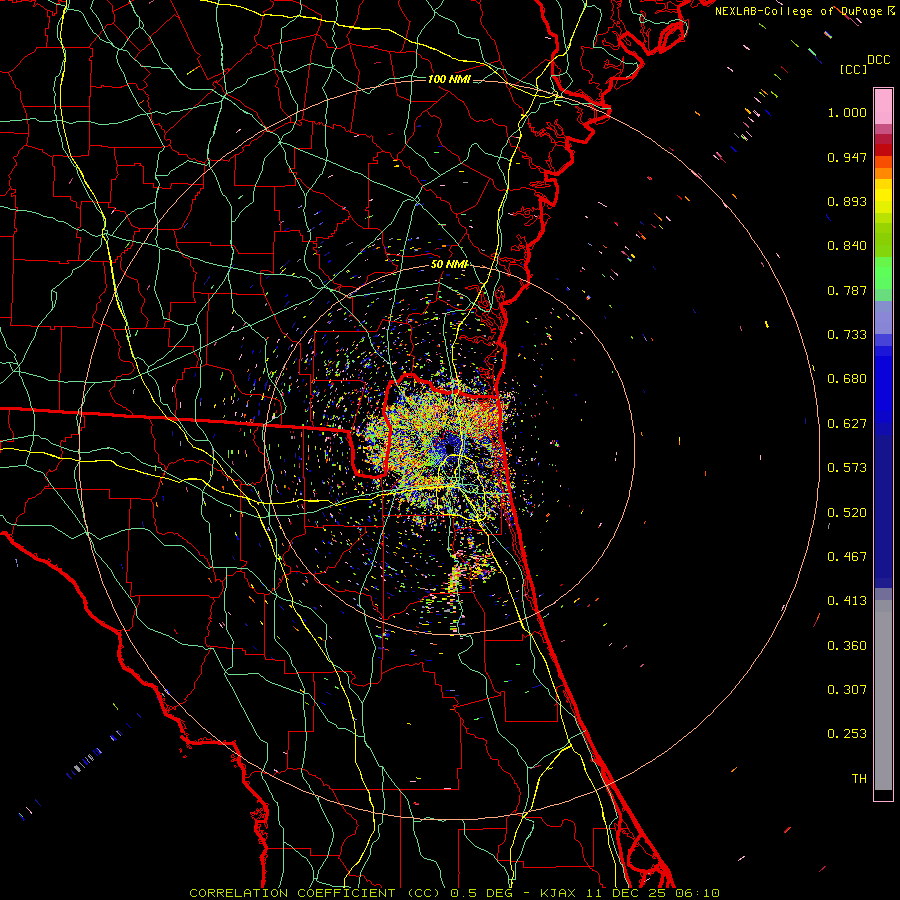Click the TH threshold label

[x=859, y=779]
